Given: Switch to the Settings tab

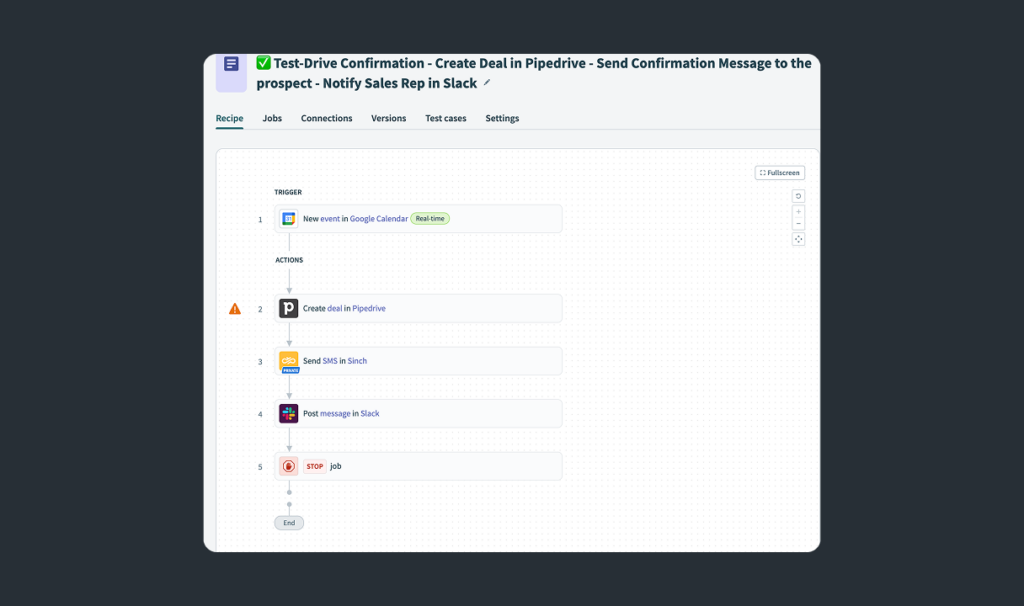Looking at the screenshot, I should point(502,118).
